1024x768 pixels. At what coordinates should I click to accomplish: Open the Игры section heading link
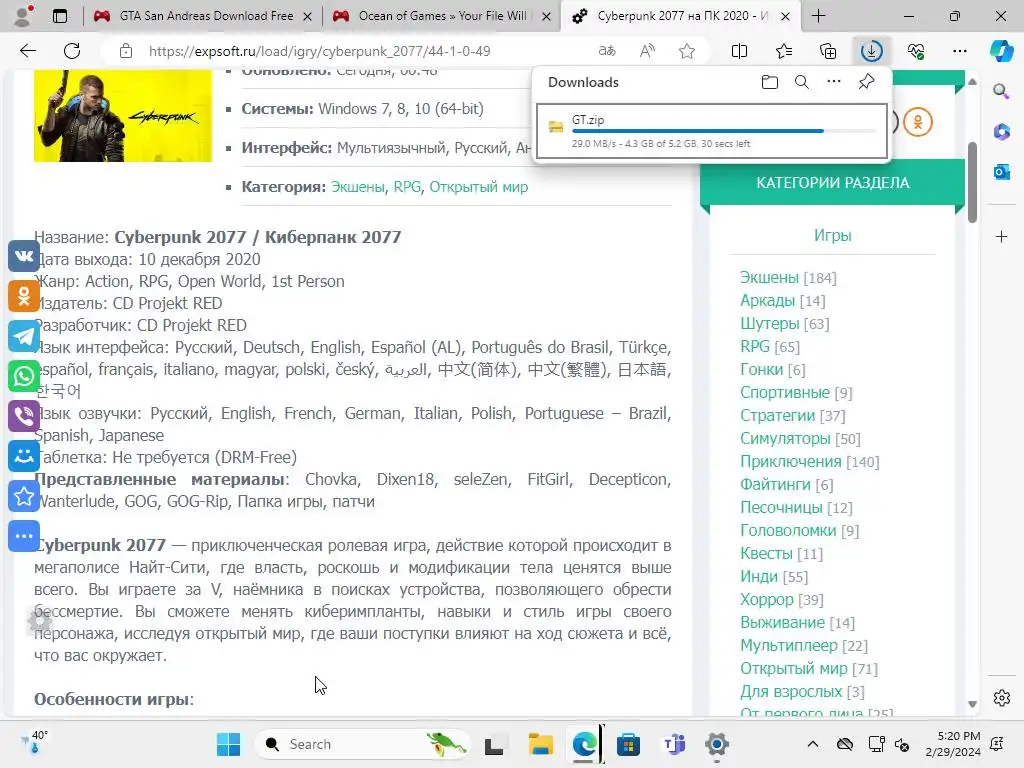click(x=832, y=235)
